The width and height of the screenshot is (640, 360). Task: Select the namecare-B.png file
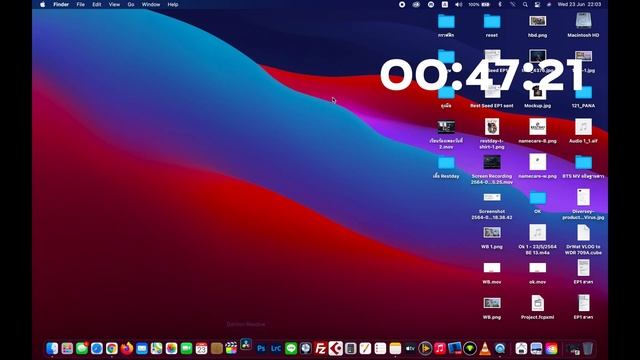pos(538,131)
